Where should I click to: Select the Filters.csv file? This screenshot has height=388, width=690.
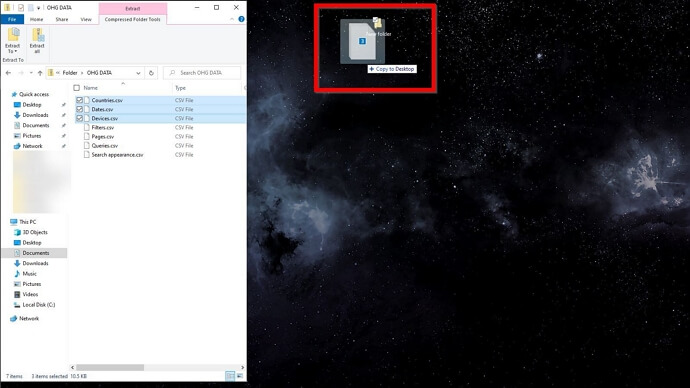[103, 128]
